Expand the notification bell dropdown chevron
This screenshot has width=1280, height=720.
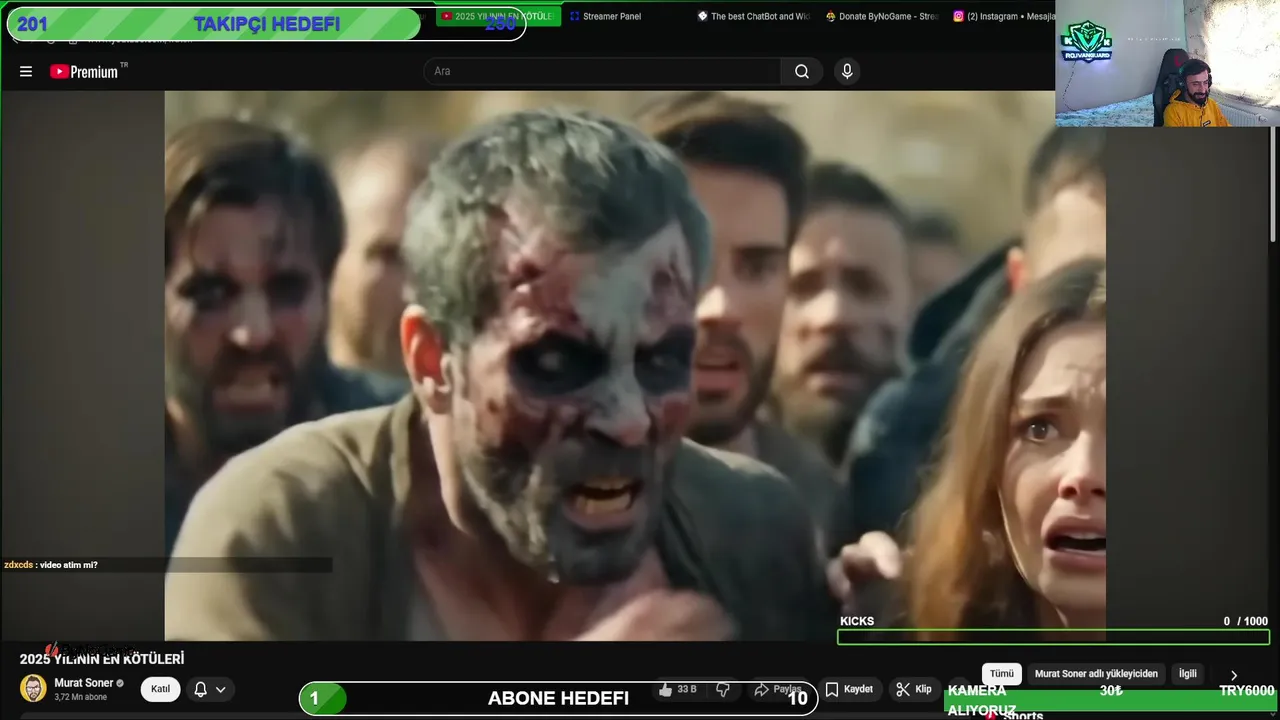[221, 689]
